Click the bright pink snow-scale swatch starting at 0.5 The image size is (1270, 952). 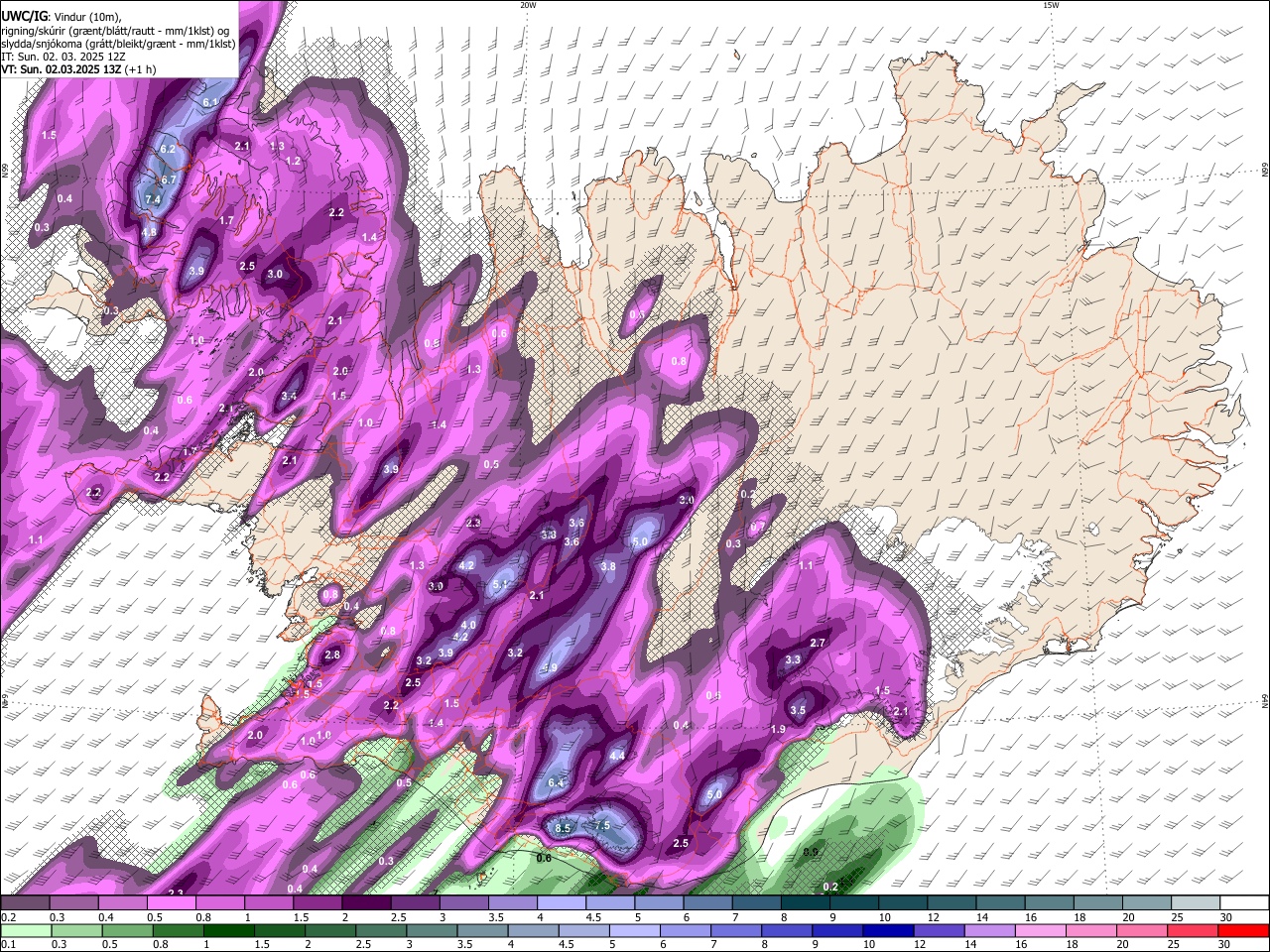tap(171, 903)
